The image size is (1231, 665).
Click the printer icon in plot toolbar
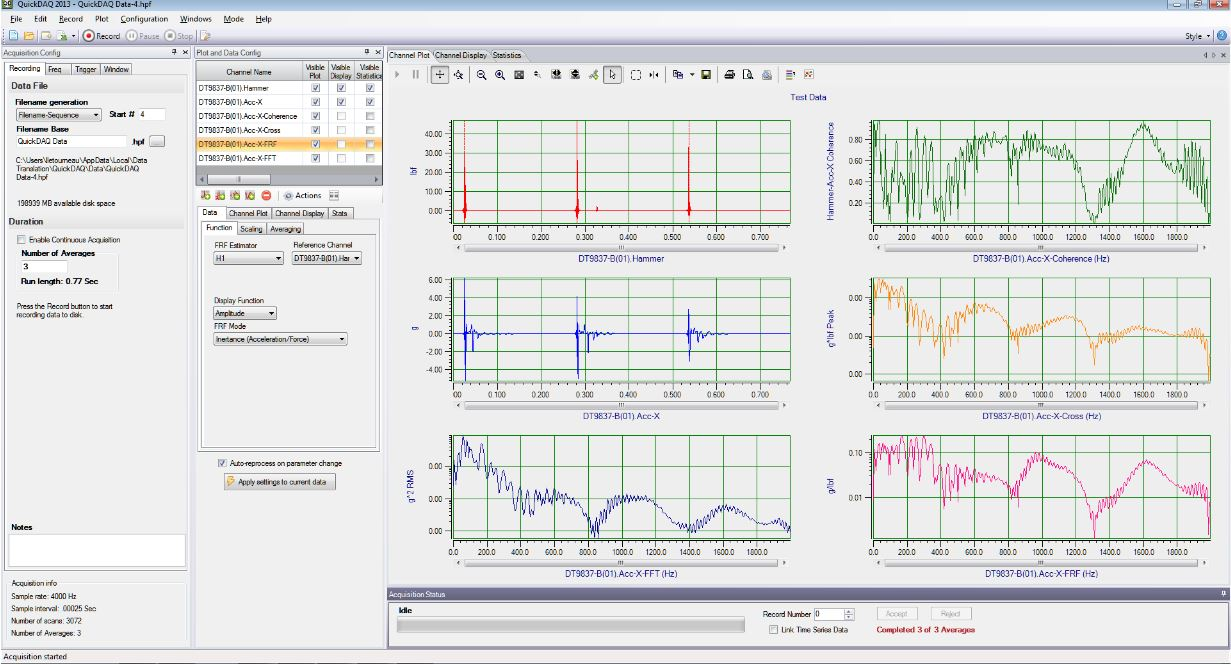pyautogui.click(x=730, y=75)
